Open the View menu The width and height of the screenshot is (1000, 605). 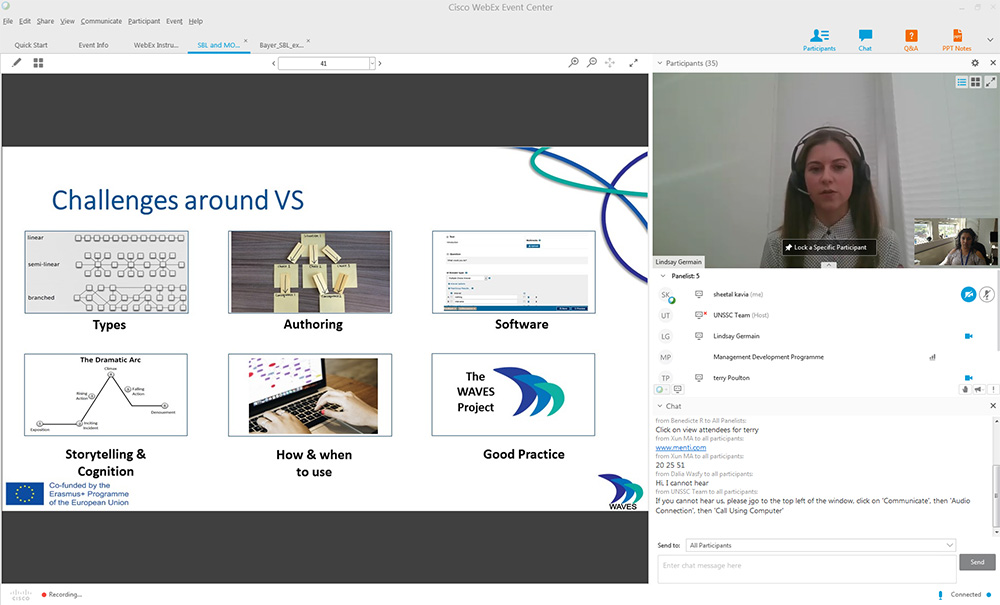click(x=68, y=21)
